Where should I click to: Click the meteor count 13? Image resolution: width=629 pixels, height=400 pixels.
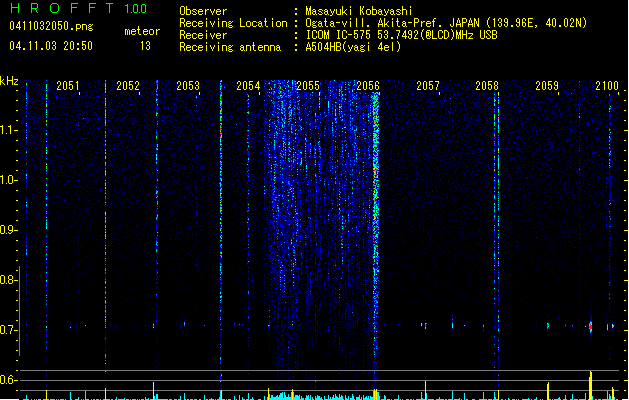click(x=145, y=46)
